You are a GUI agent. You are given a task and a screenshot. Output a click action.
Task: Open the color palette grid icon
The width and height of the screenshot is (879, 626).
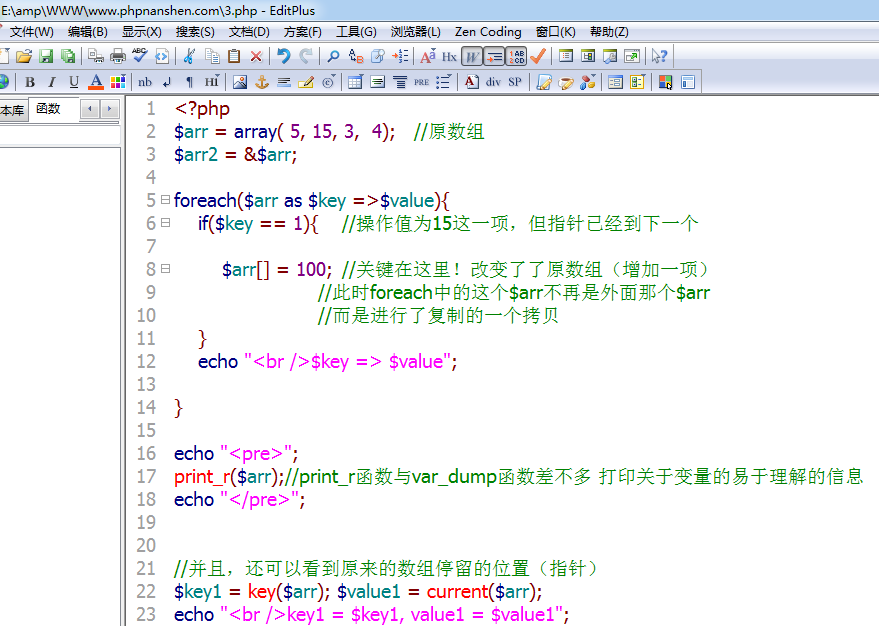[x=118, y=82]
